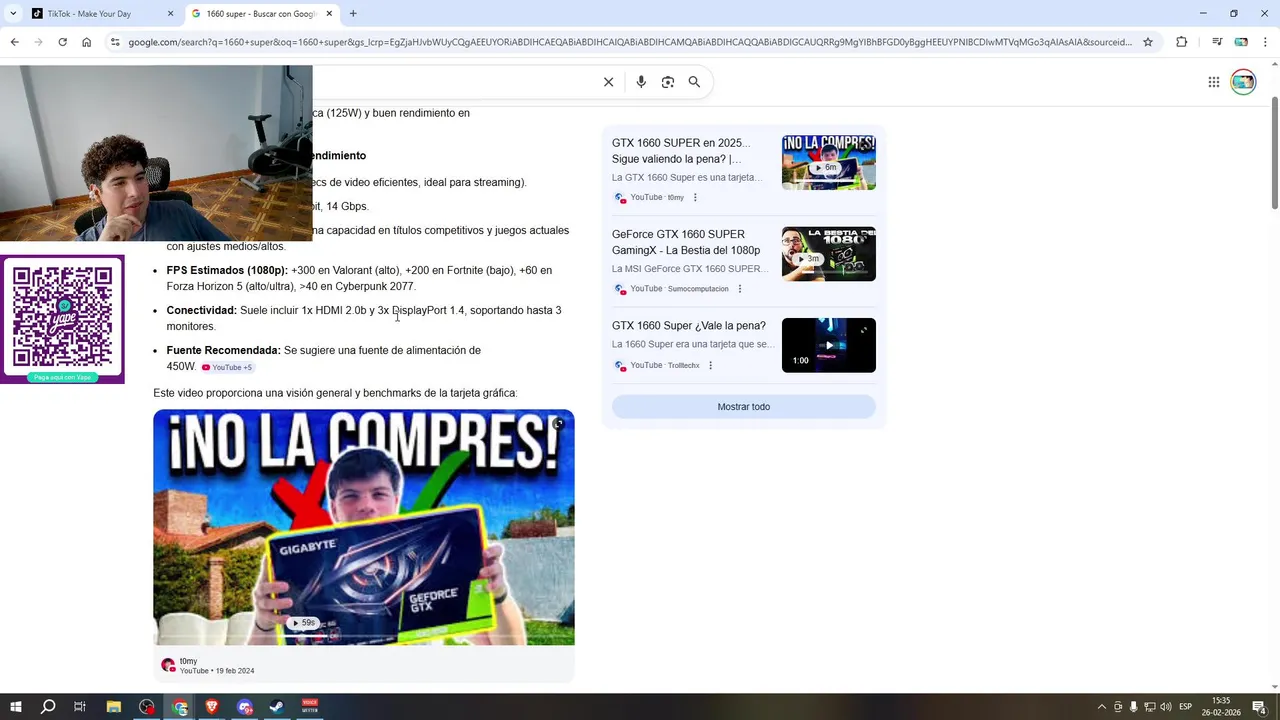Bookmark this page with the star icon
This screenshot has width=1280, height=720.
click(x=1148, y=42)
